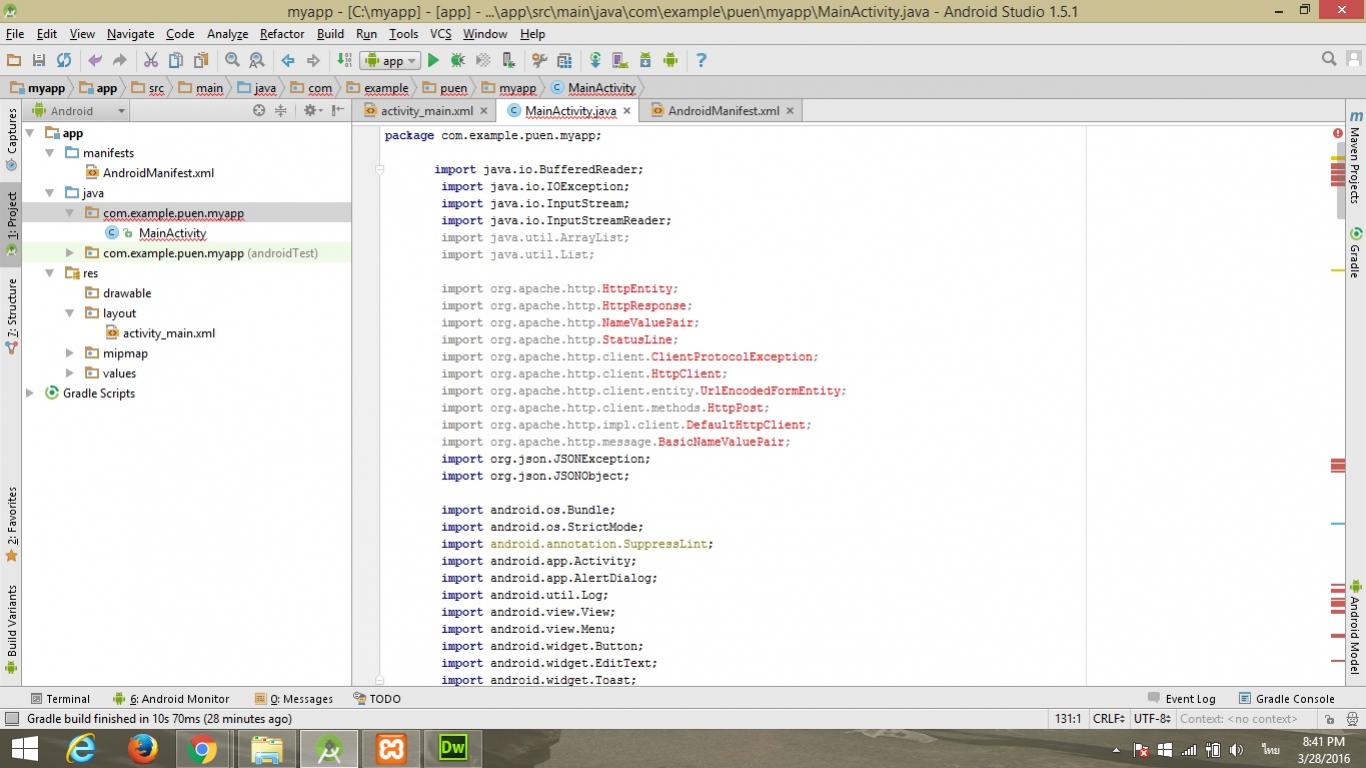The width and height of the screenshot is (1366, 768).
Task: Run app with the green play icon
Action: (433, 61)
